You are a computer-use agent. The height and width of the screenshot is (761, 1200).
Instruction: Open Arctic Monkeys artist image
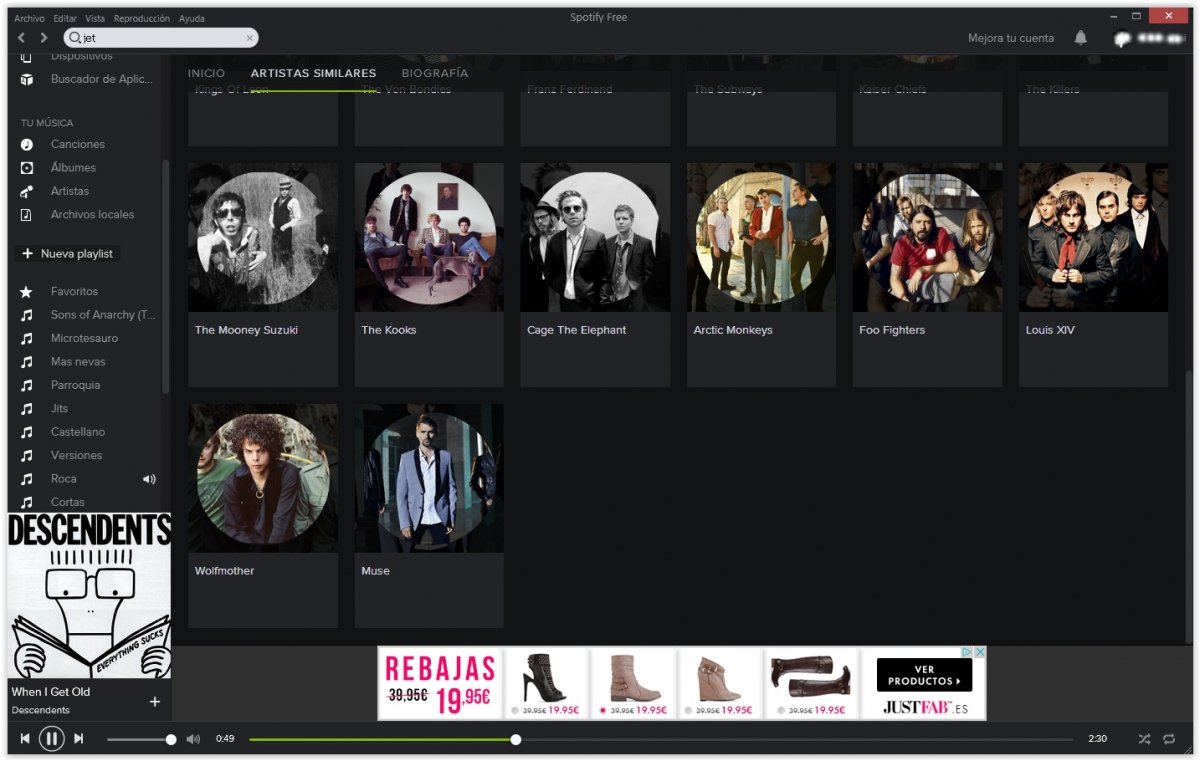(x=761, y=237)
